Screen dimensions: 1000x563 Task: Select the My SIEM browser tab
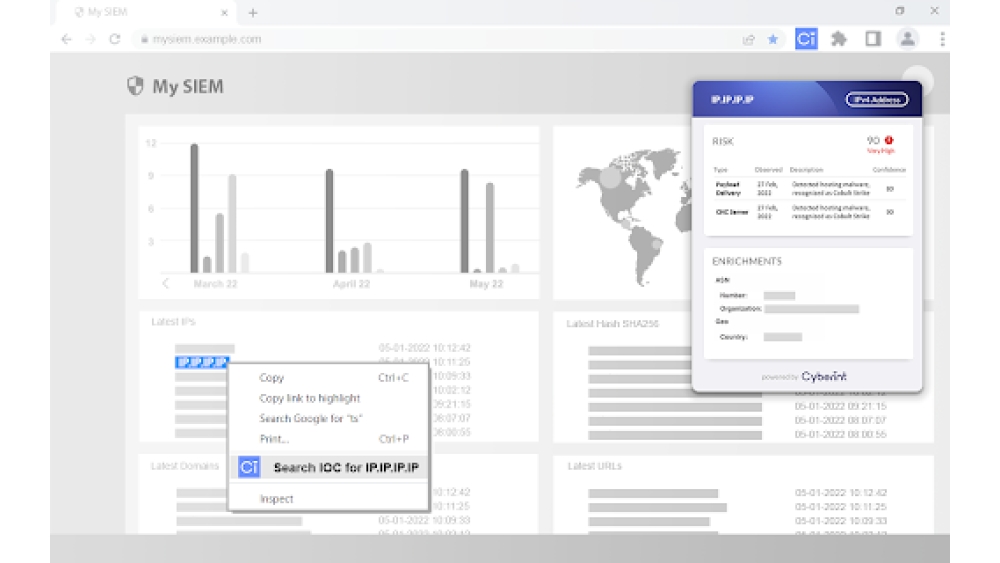(147, 12)
